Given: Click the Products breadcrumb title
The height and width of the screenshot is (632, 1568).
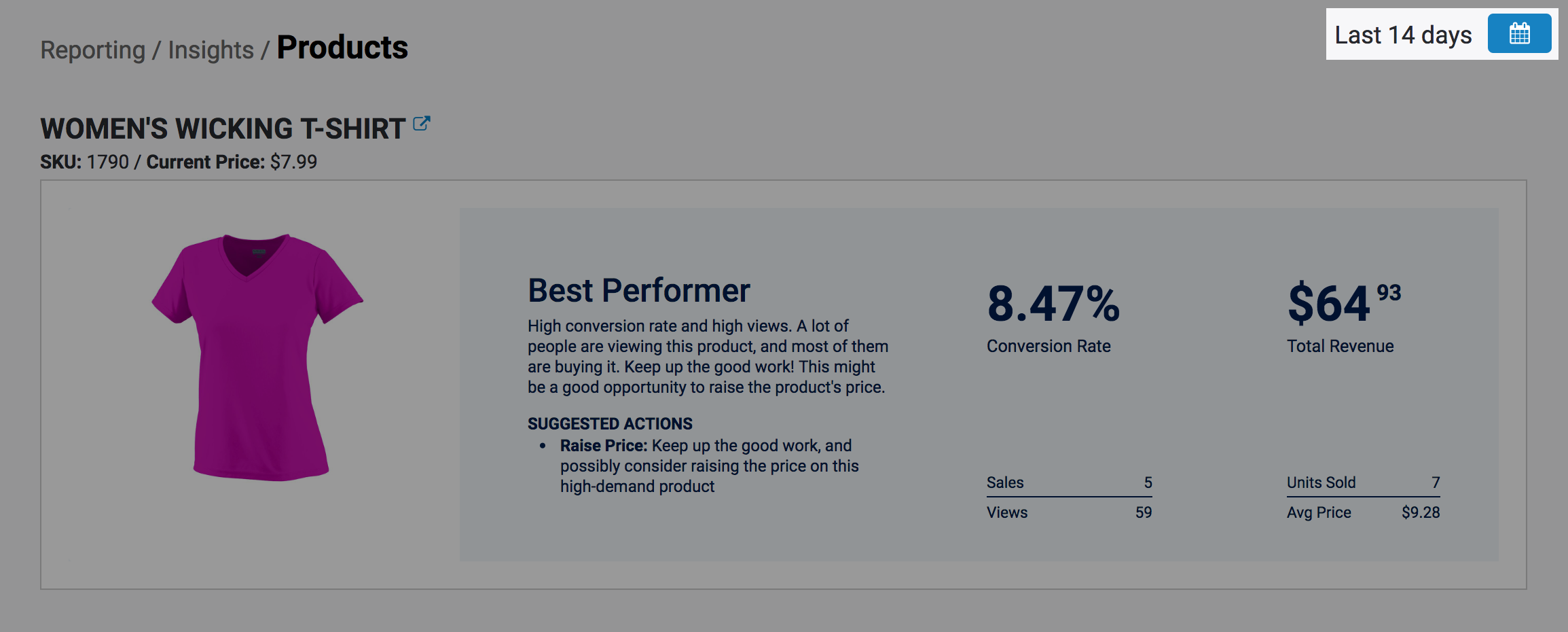Looking at the screenshot, I should [342, 48].
